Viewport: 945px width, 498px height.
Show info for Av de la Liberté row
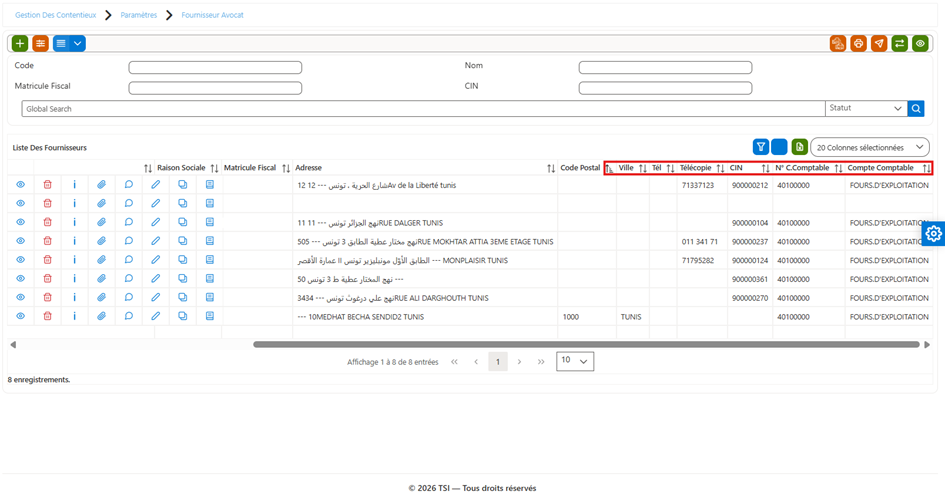point(75,185)
